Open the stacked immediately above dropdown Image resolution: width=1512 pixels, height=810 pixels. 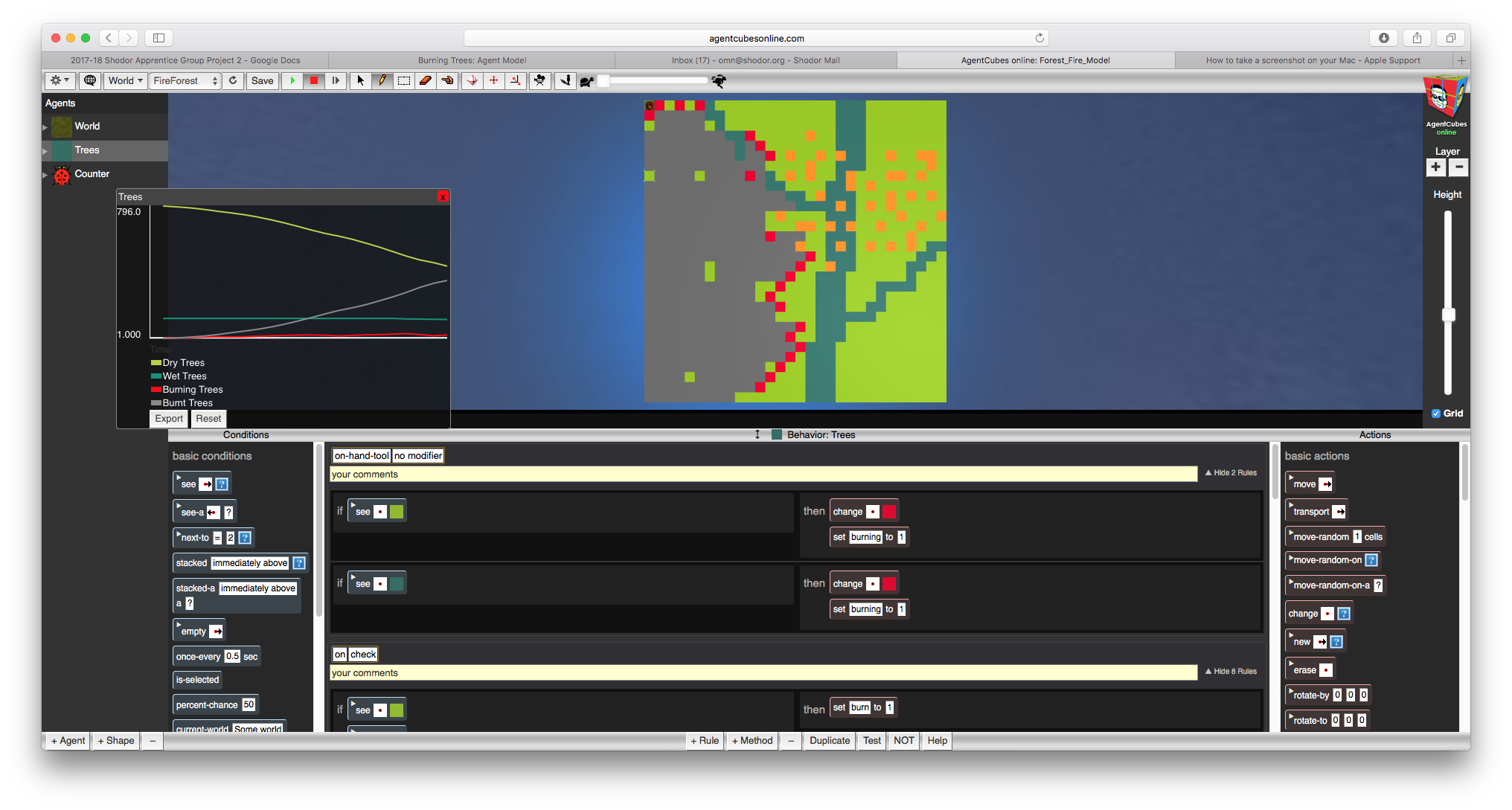[250, 563]
